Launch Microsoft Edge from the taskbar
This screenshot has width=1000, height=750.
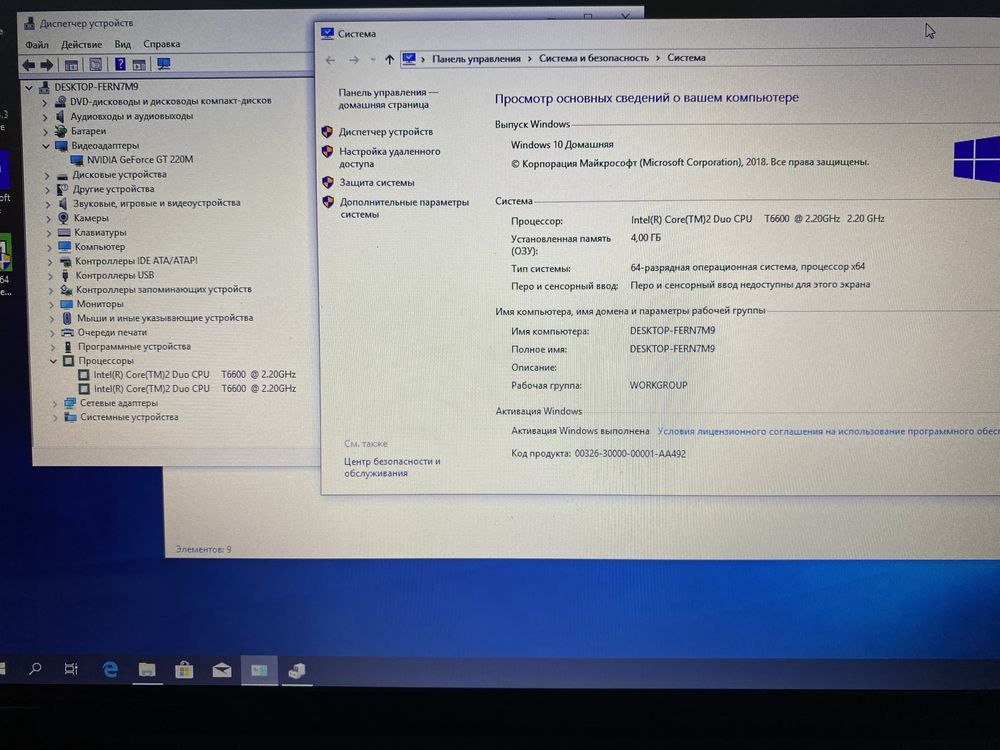coord(110,669)
